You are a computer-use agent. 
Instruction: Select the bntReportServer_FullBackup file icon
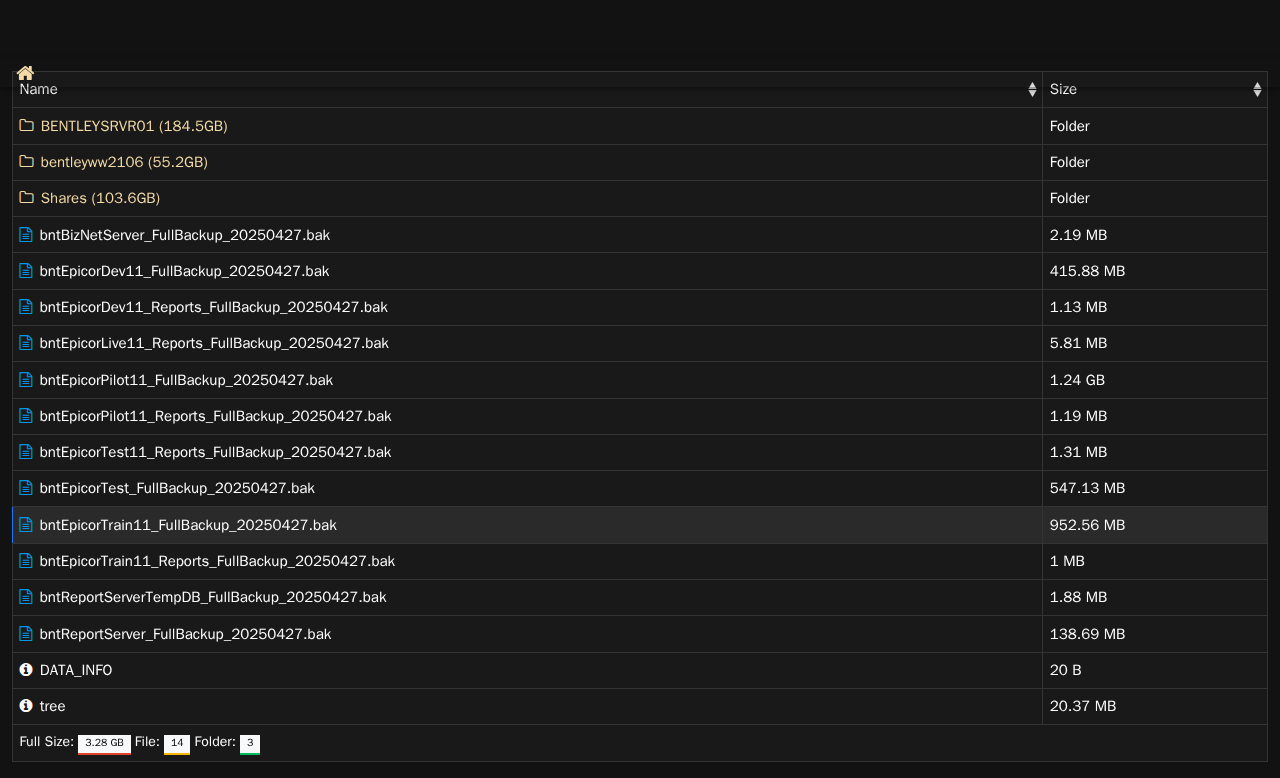(x=26, y=634)
